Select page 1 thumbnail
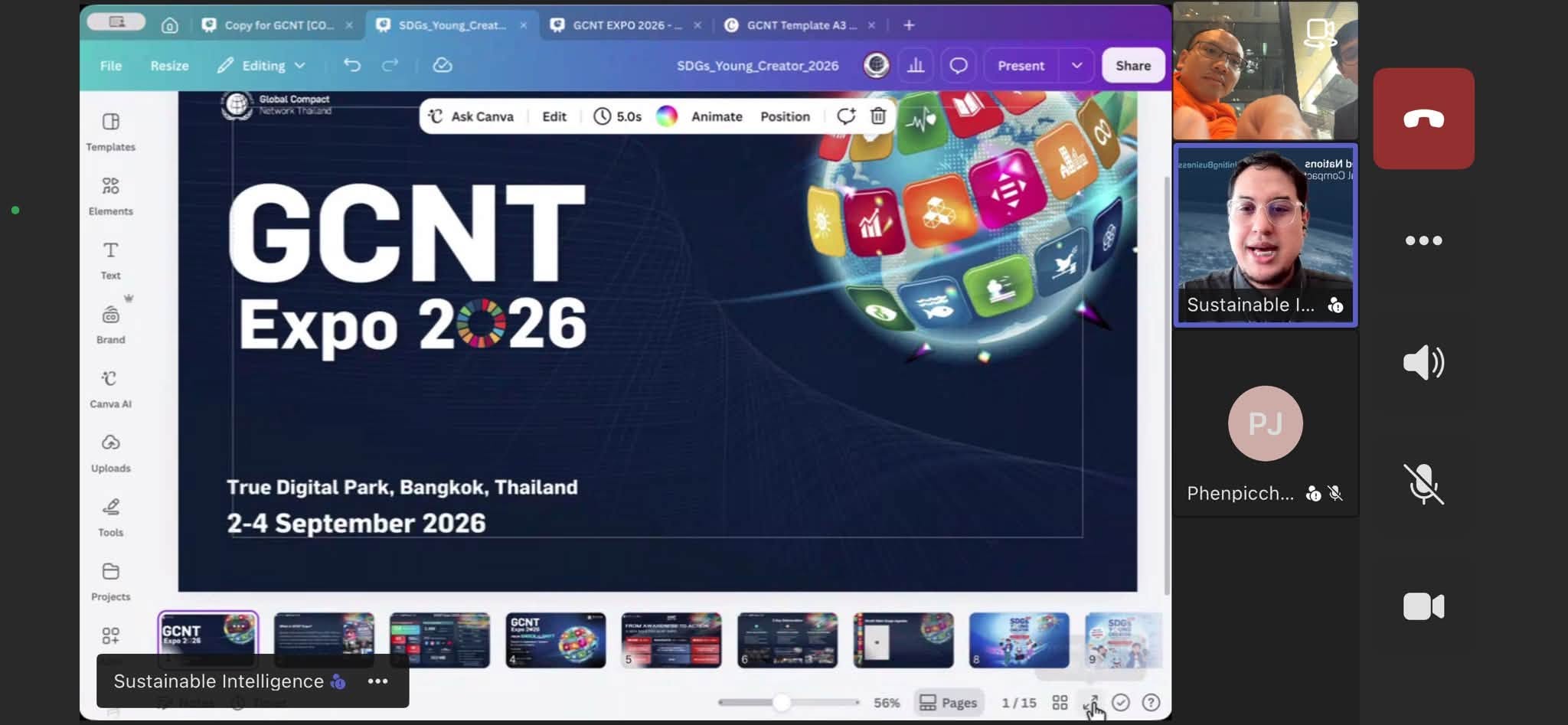Image resolution: width=1568 pixels, height=725 pixels. tap(208, 639)
